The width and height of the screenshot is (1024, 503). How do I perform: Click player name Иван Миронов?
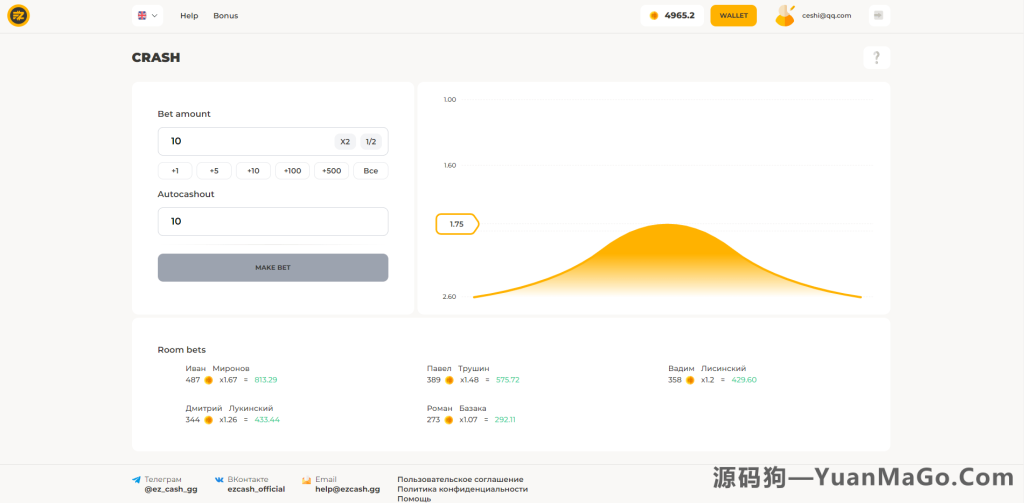217,368
